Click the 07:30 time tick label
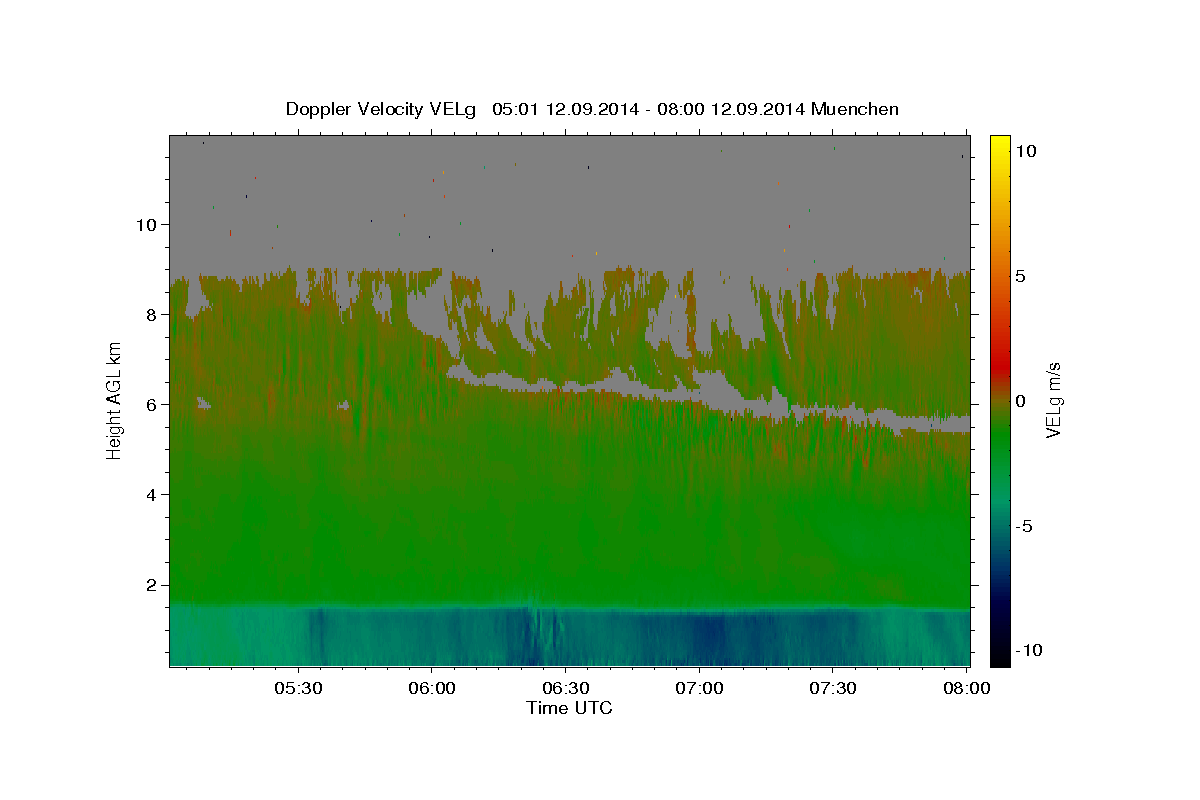Viewport: 1200px width, 800px height. pyautogui.click(x=834, y=688)
